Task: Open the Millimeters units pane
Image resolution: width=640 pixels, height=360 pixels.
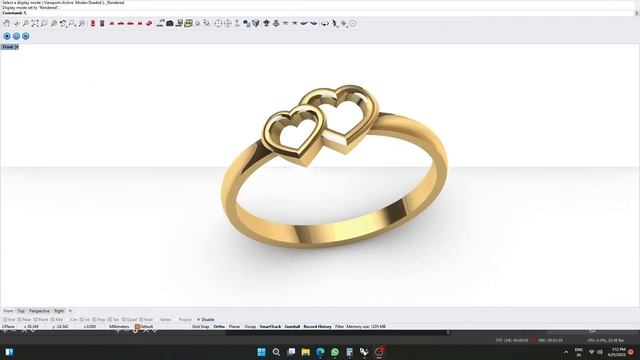Action: 119,327
